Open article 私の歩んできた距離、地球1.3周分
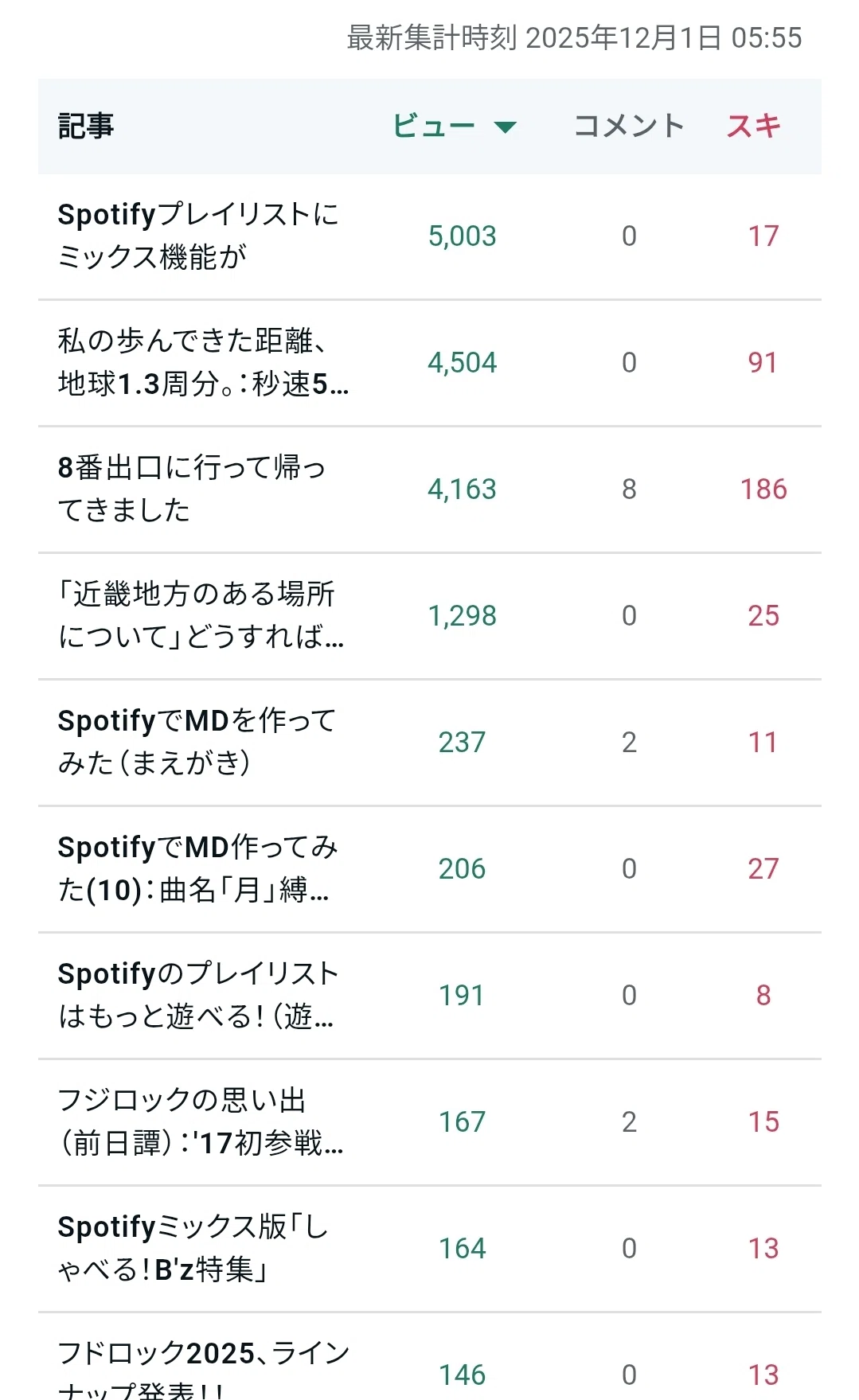859x1400 pixels. 203,362
